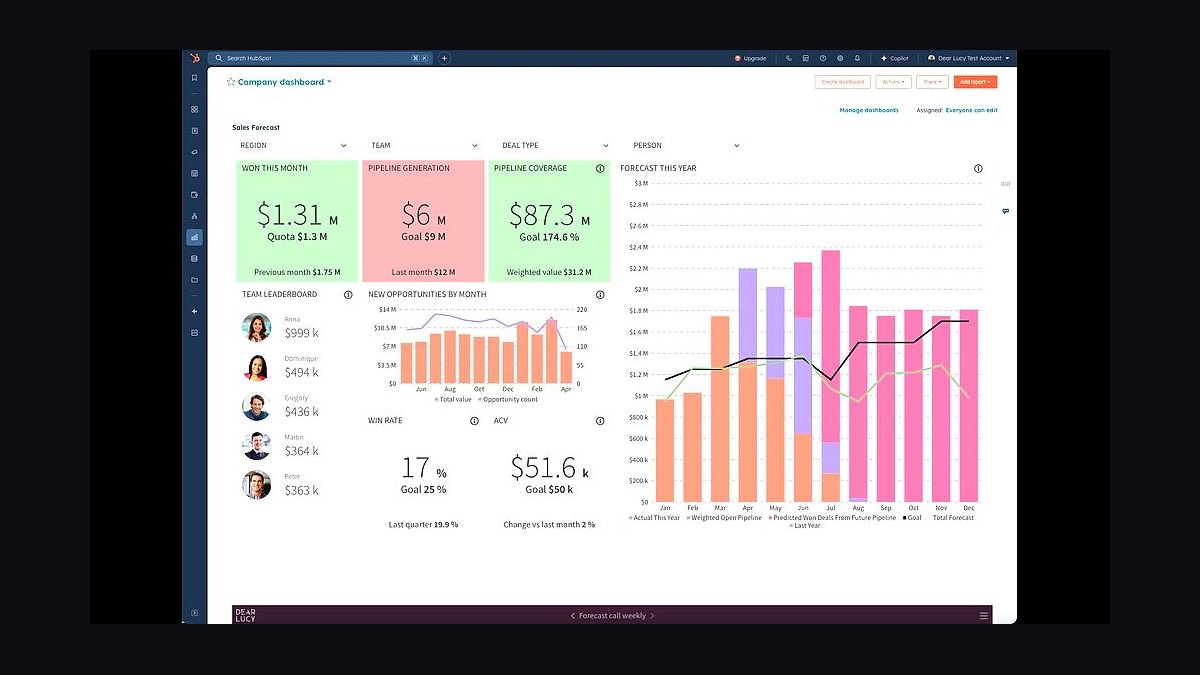The image size is (1200, 675).
Task: Select Martin's avatar in the leaderboard
Action: (257, 445)
